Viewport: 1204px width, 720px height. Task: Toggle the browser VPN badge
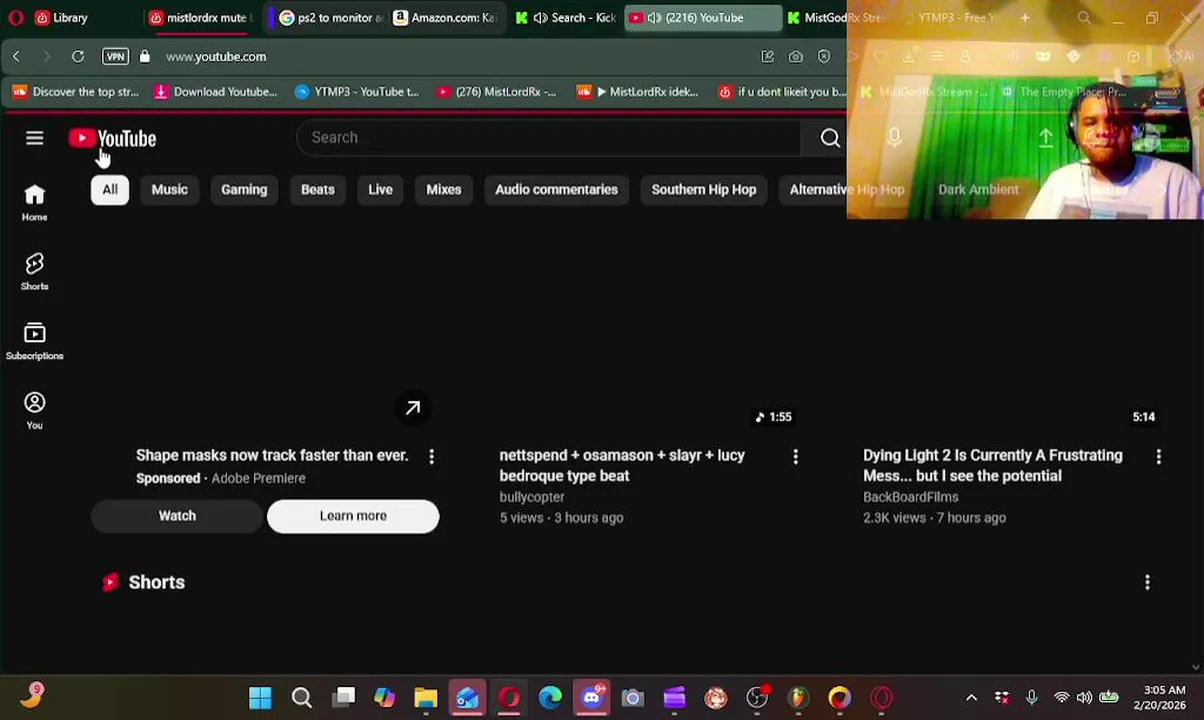tap(115, 57)
